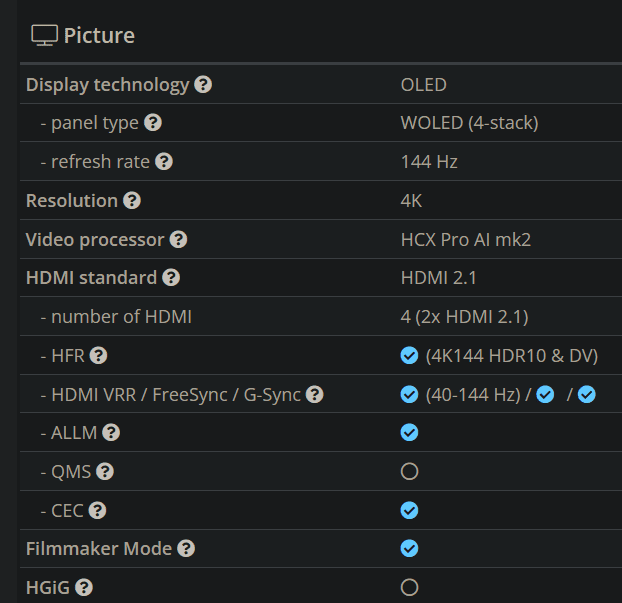Click question mark next to Resolution
Screen dimensions: 622x603
(x=132, y=200)
